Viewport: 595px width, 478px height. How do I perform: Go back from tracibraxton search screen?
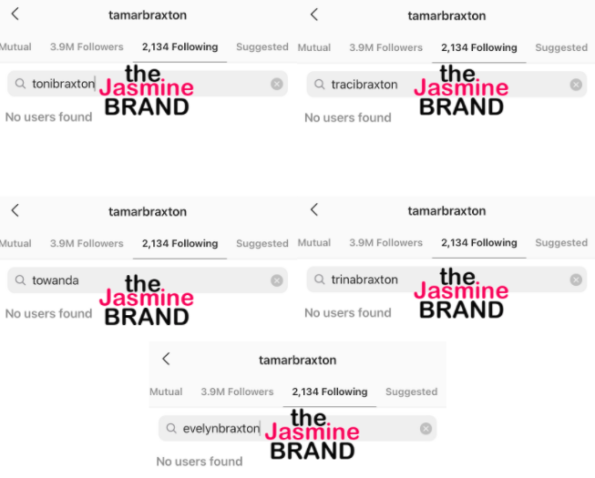pyautogui.click(x=314, y=15)
